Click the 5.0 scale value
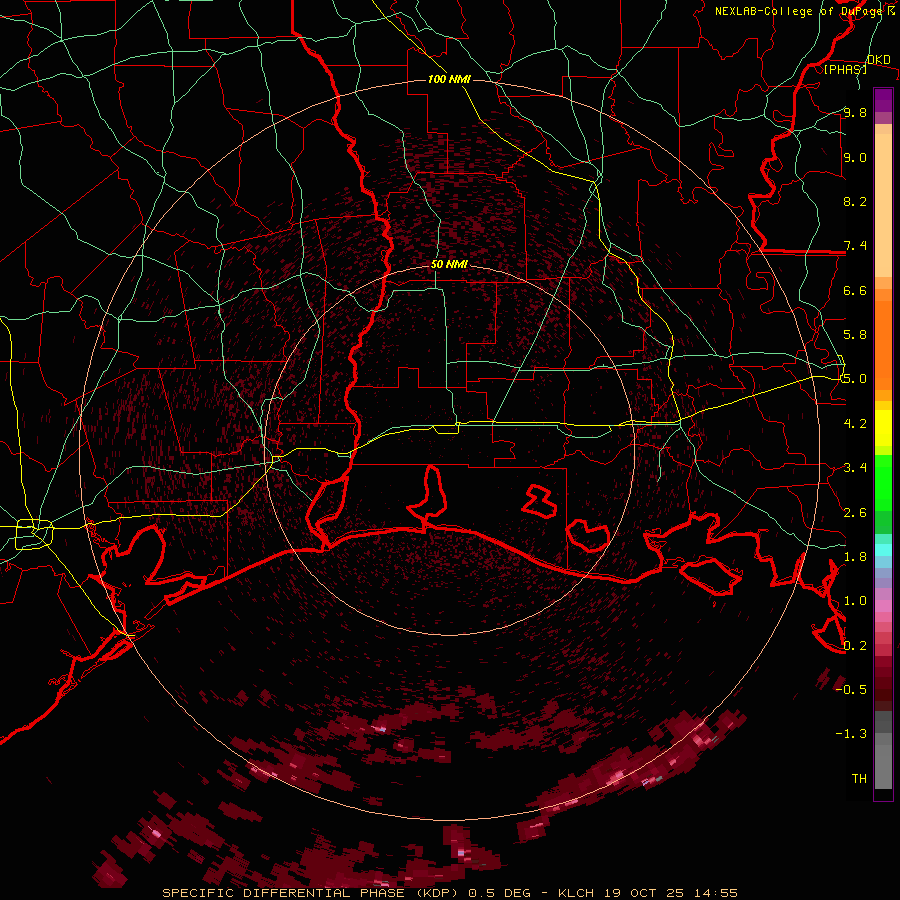Image resolution: width=900 pixels, height=900 pixels. [855, 379]
